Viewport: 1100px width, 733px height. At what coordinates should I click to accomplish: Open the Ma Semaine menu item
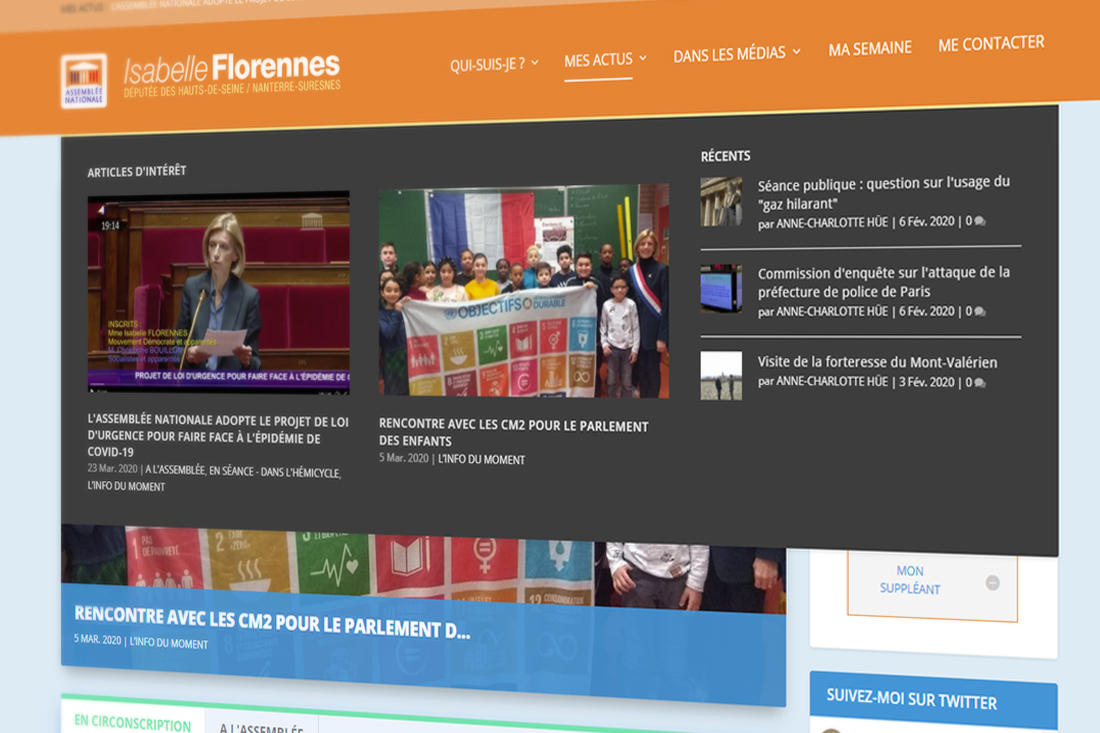[x=870, y=48]
